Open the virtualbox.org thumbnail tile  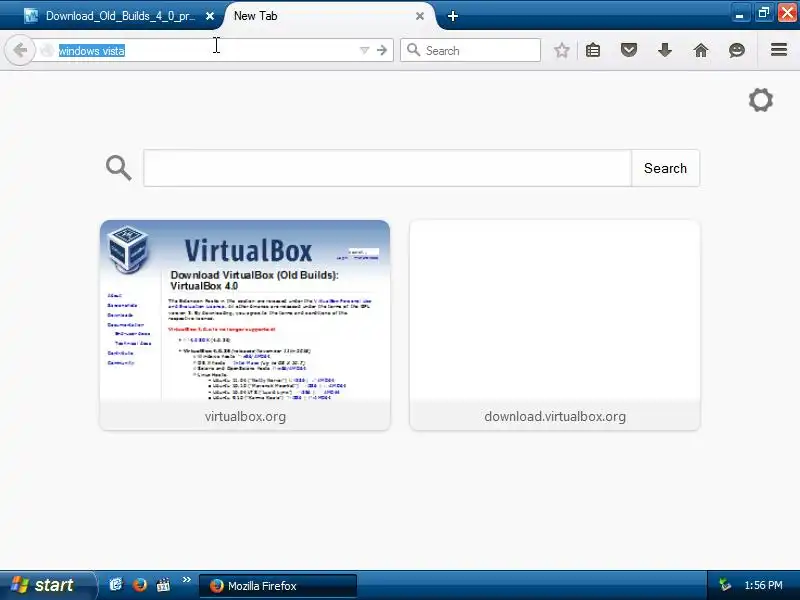pos(245,324)
